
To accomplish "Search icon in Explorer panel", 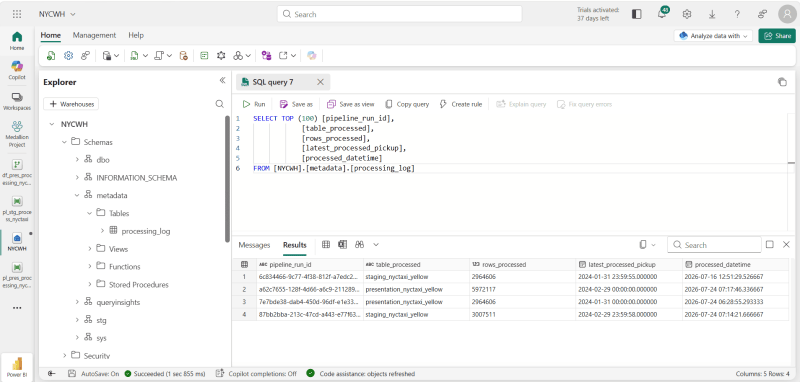I will pos(219,104).
